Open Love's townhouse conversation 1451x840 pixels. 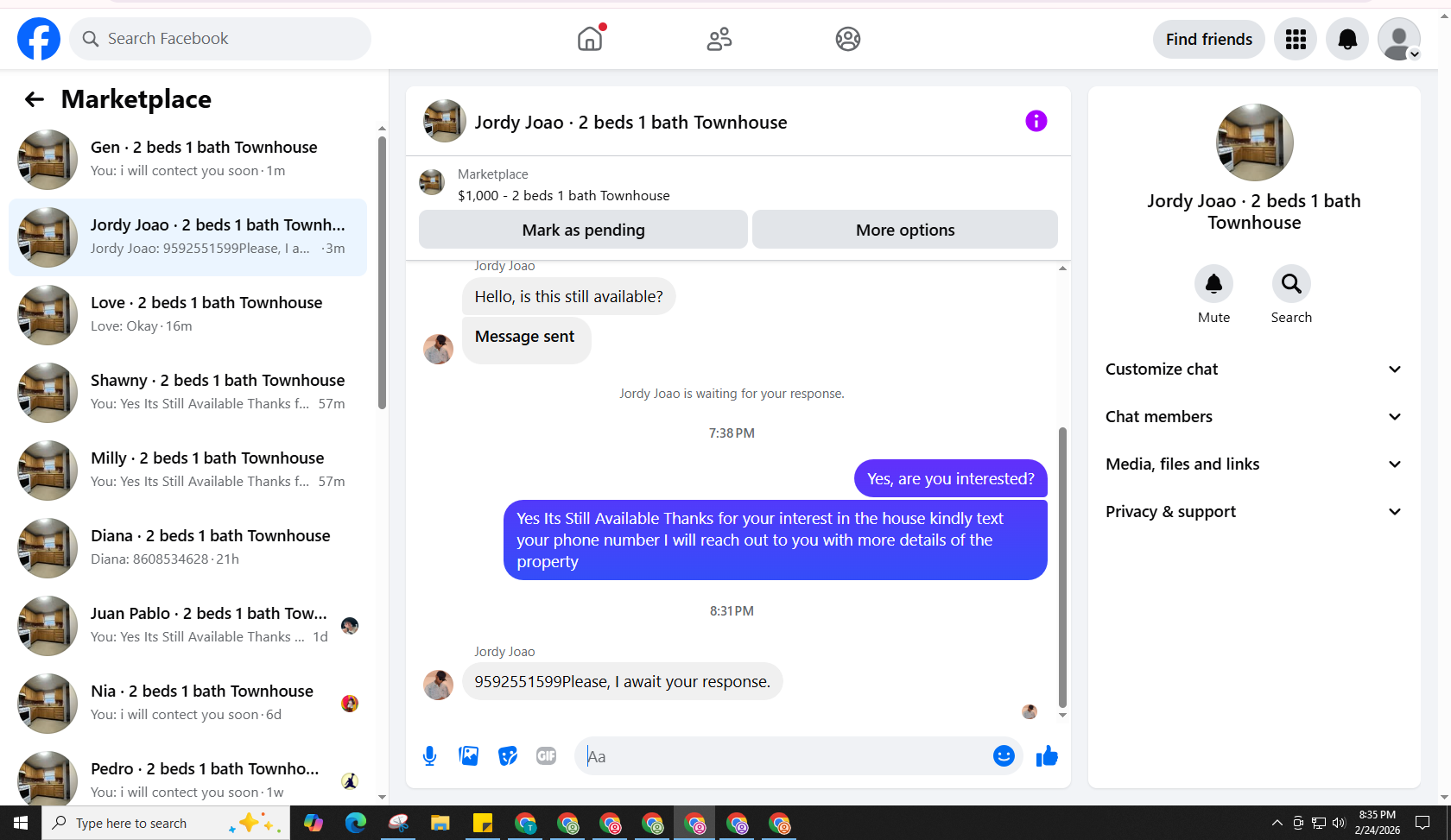point(187,315)
